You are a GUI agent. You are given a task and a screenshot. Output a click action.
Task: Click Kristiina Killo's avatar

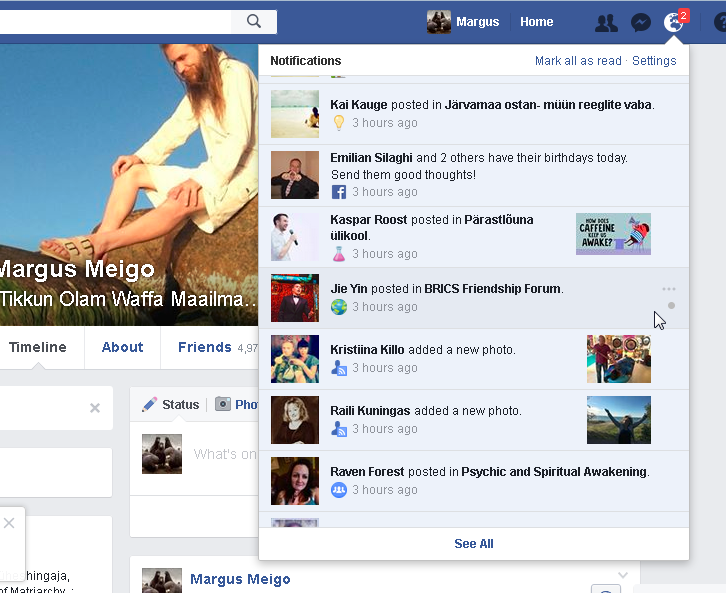point(295,359)
